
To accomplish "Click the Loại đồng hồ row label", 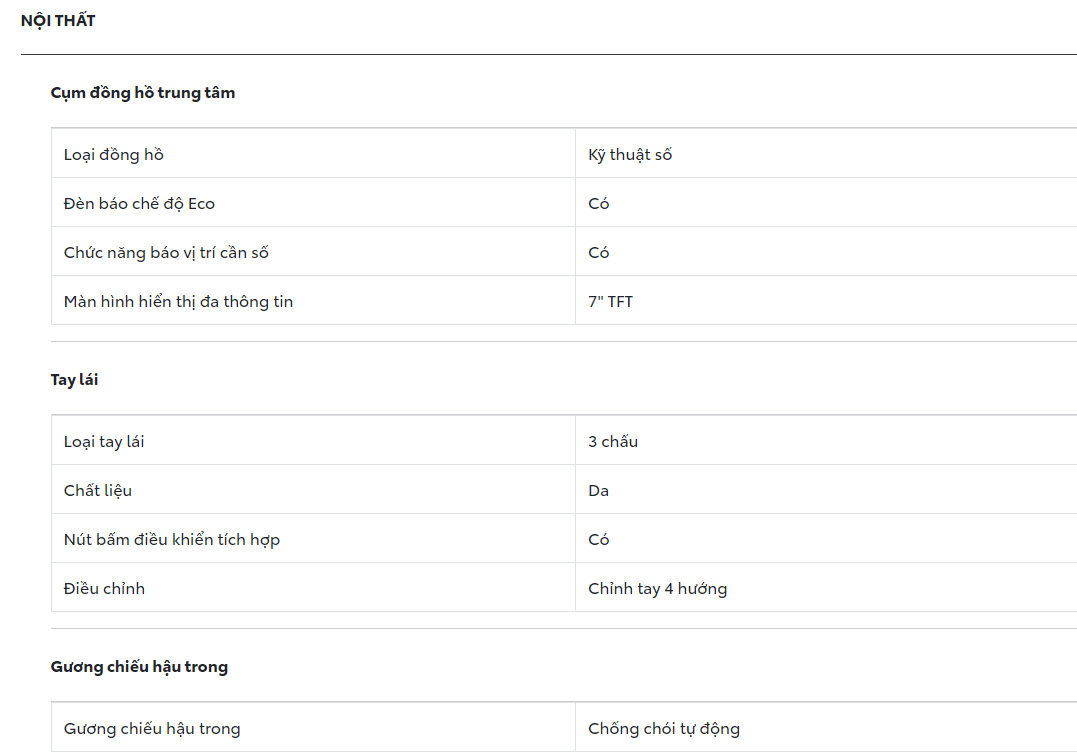I will 114,155.
